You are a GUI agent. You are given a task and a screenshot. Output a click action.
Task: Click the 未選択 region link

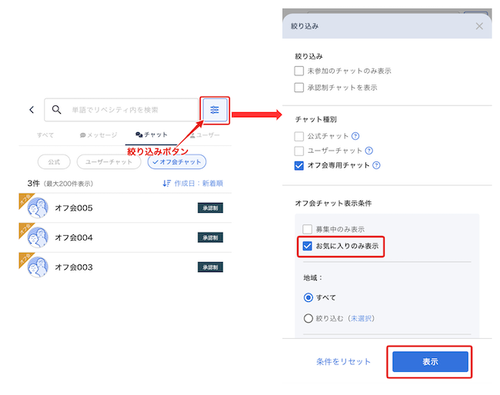click(x=362, y=318)
